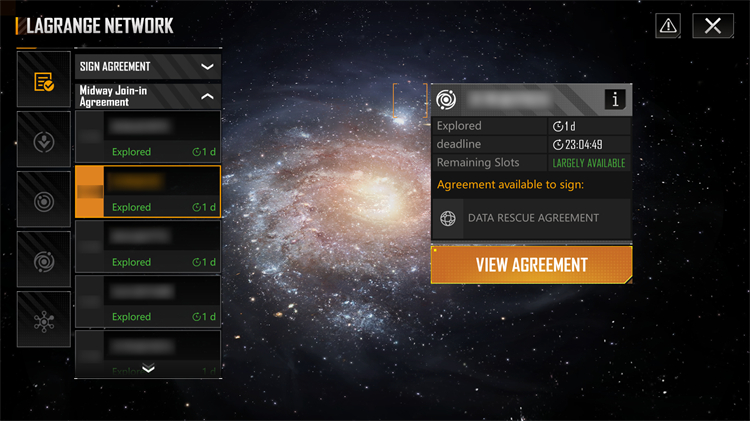This screenshot has width=750, height=421.
Task: Select the highlighted orange Explored entry
Action: 148,192
